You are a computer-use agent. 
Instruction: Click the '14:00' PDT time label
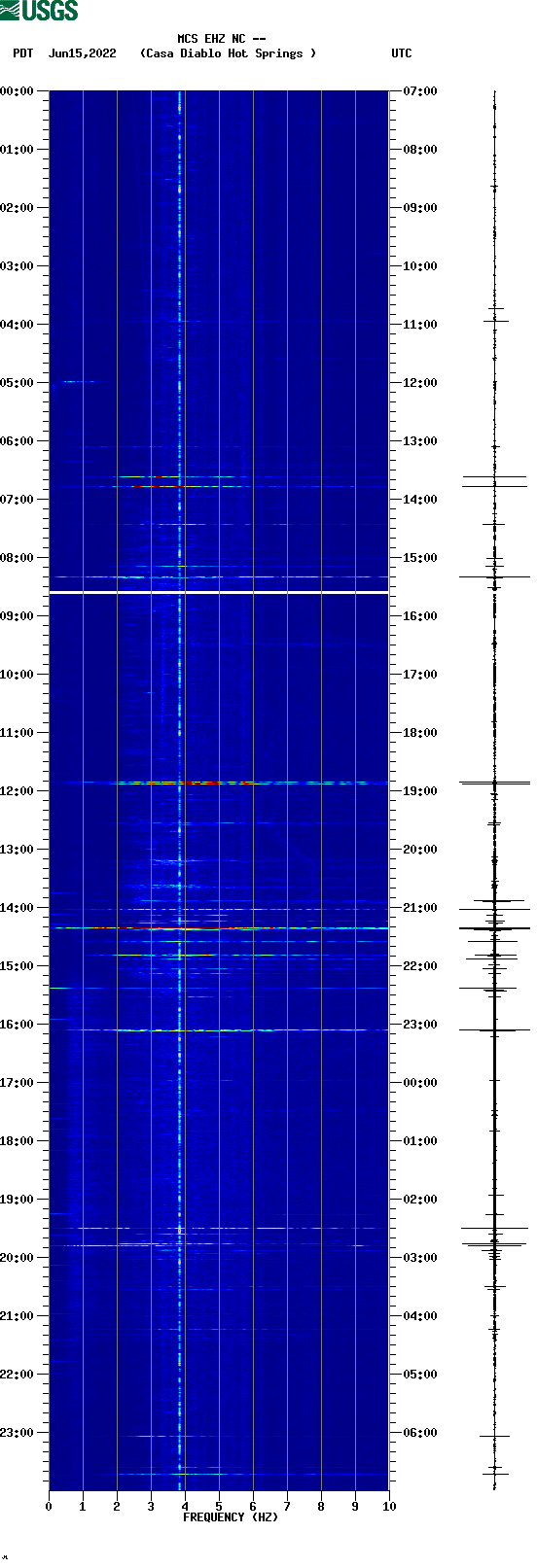pyautogui.click(x=17, y=908)
